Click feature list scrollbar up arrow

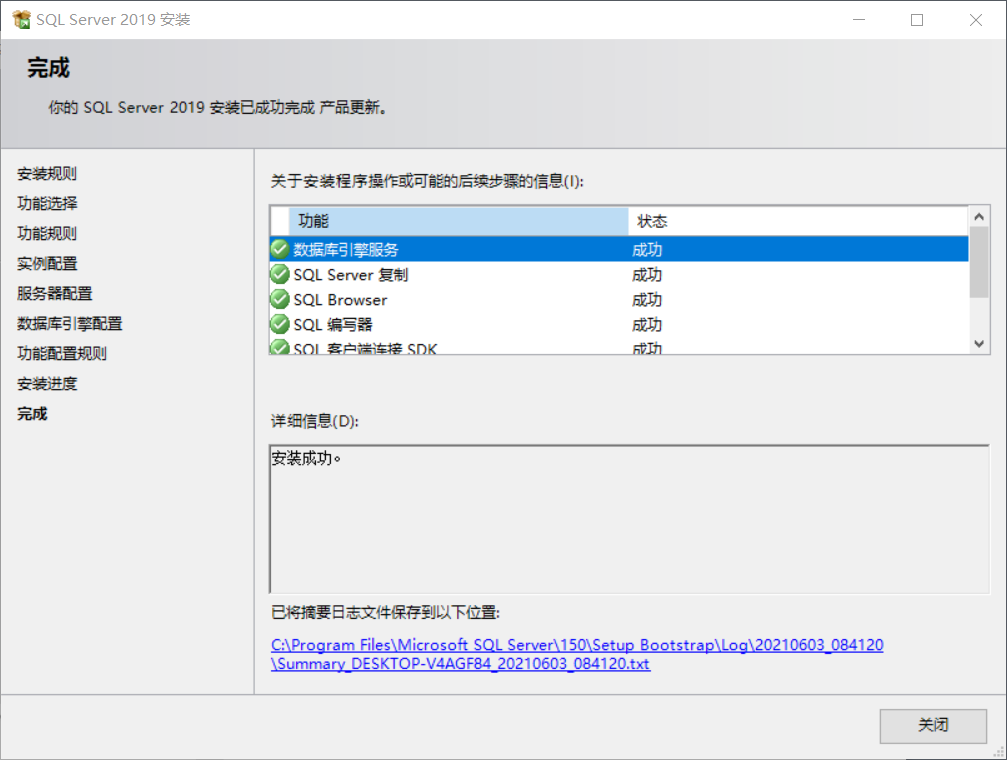click(x=979, y=217)
